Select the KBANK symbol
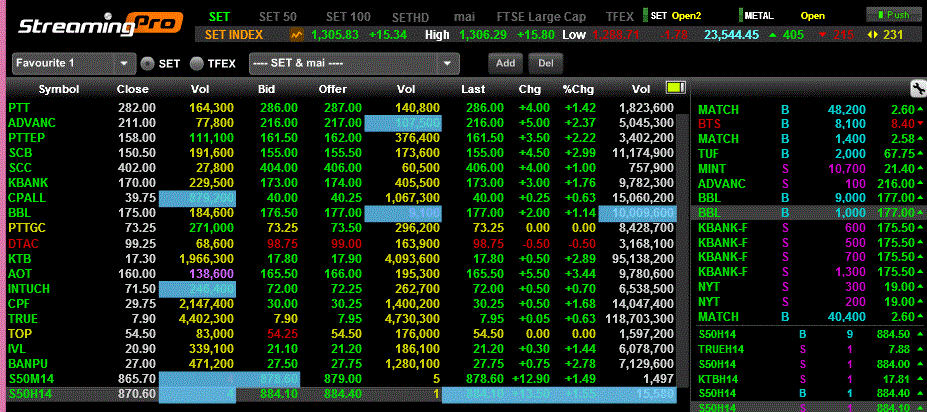Viewport: 927px width, 412px height. pos(28,183)
